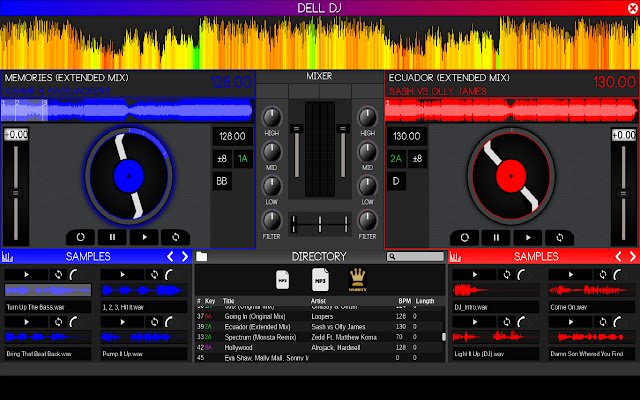This screenshot has height=400, width=640.
Task: Click the red right deck turntable platter
Action: pos(511,176)
